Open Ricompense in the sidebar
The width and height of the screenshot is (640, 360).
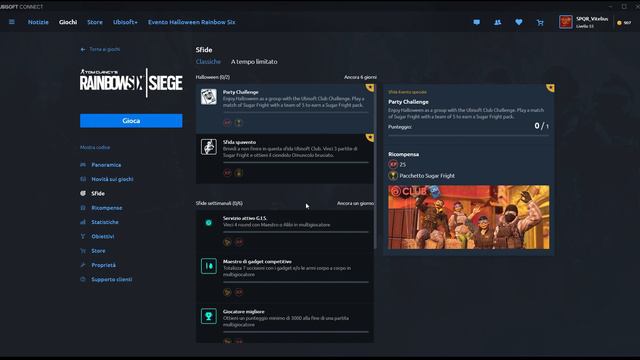coord(107,208)
